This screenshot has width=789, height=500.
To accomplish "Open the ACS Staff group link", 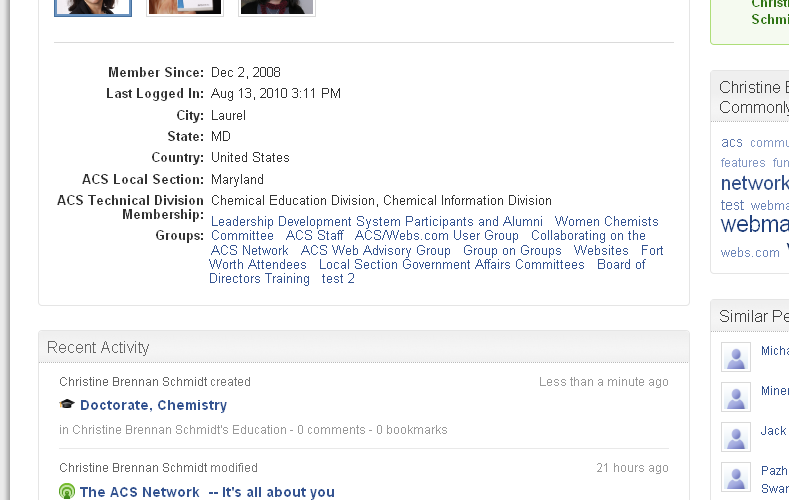I will pyautogui.click(x=314, y=236).
